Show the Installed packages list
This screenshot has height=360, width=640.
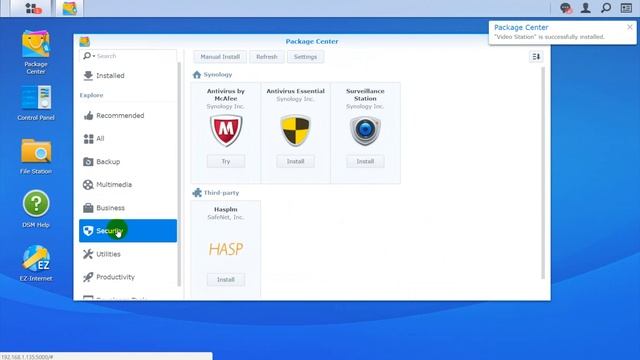click(128, 76)
